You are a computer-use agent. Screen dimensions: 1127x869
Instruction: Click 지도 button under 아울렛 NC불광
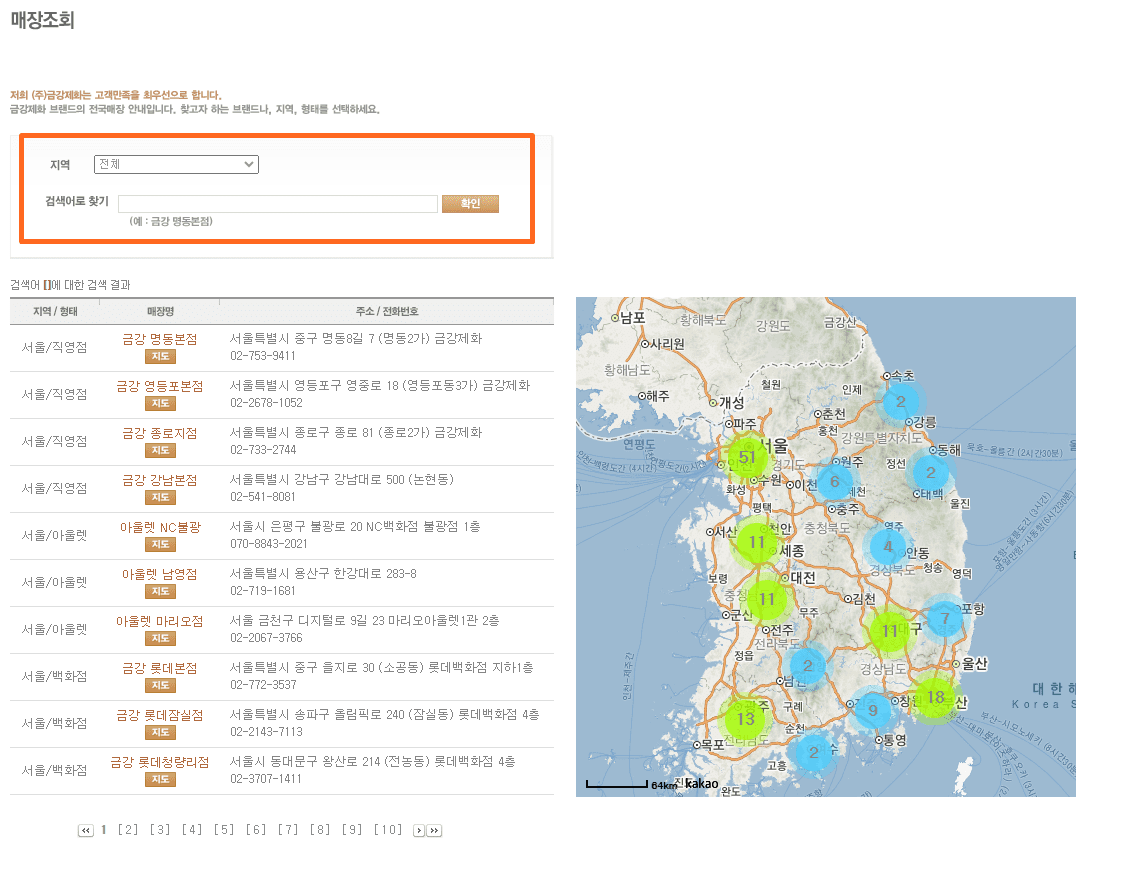160,545
